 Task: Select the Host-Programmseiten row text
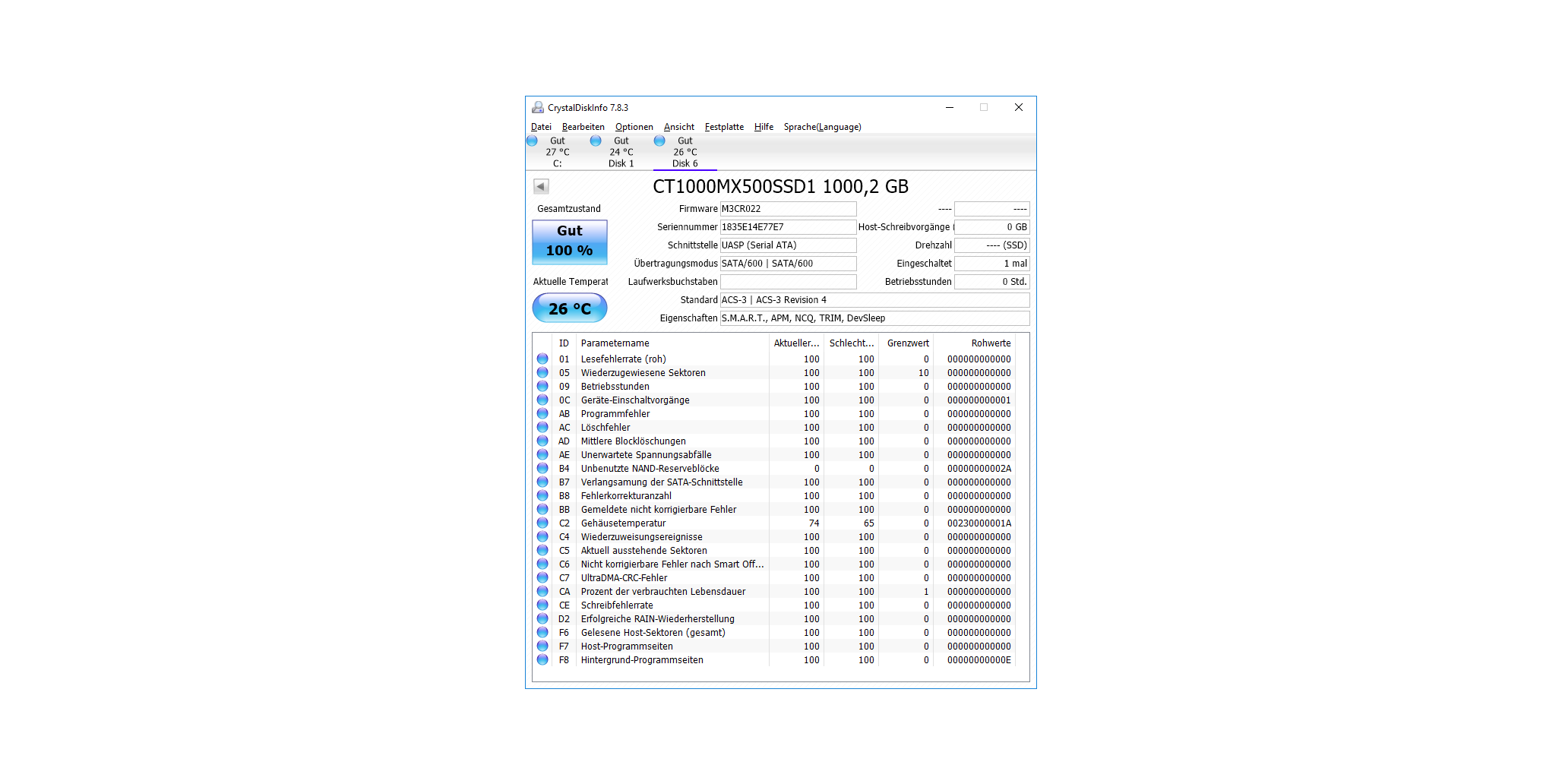[x=627, y=646]
